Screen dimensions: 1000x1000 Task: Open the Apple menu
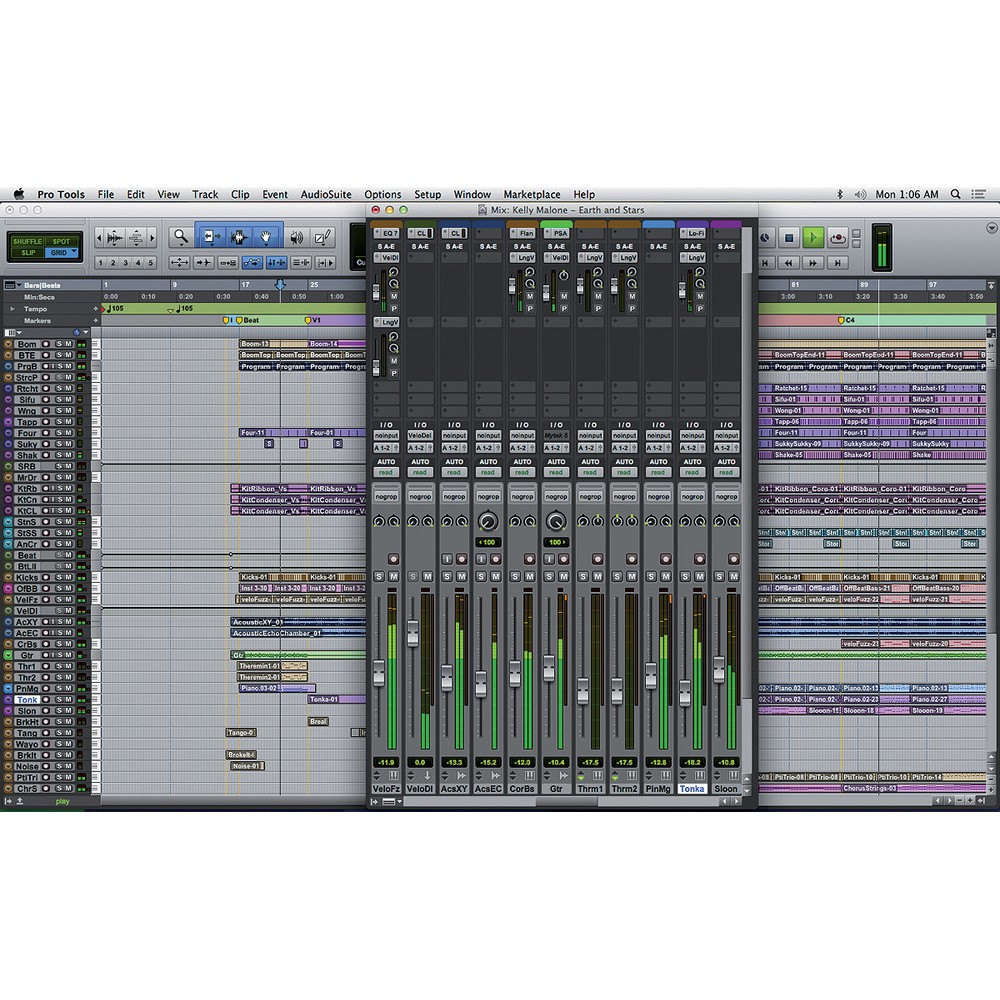(x=19, y=194)
